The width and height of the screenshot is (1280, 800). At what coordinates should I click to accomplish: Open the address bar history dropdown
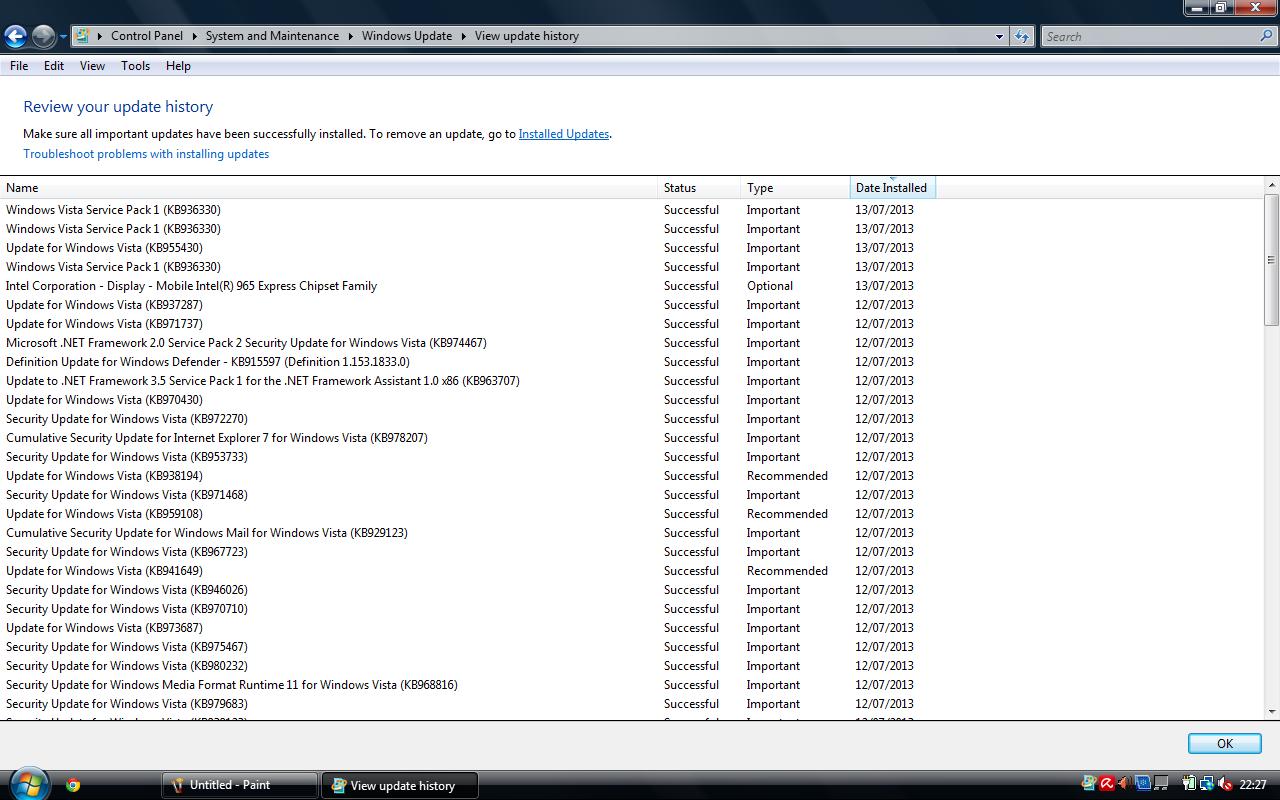999,36
